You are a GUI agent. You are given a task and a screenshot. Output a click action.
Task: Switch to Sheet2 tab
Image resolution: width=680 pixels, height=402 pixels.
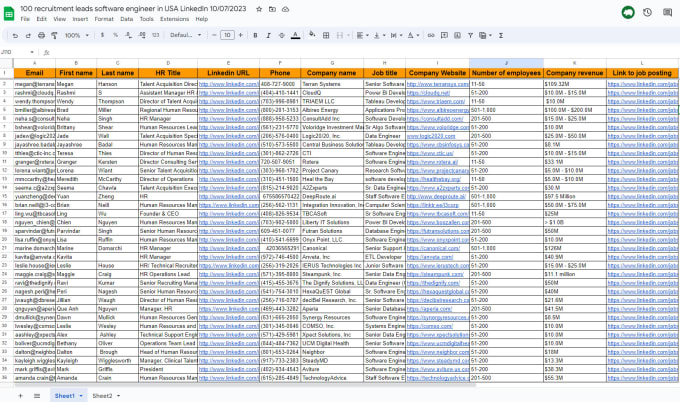click(x=102, y=395)
